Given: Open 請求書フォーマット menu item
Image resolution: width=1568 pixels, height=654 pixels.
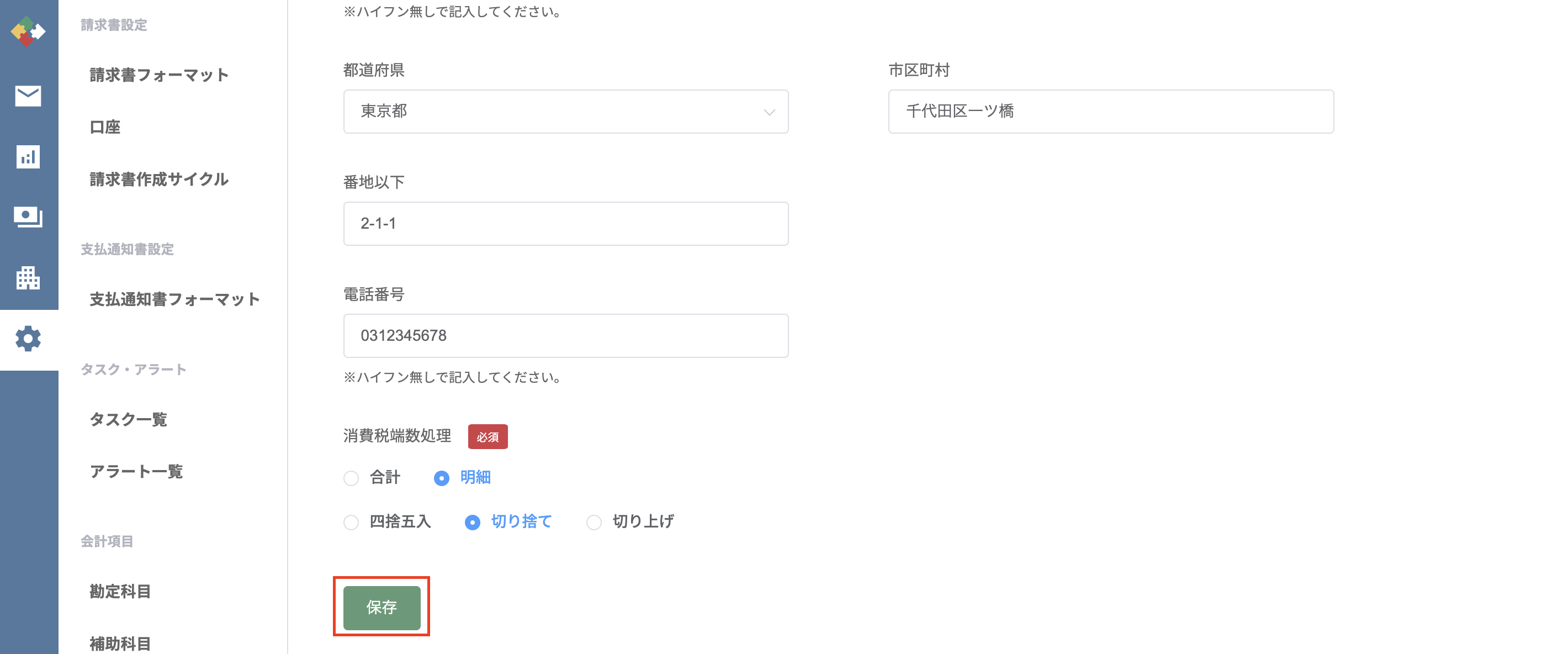Looking at the screenshot, I should pyautogui.click(x=160, y=75).
